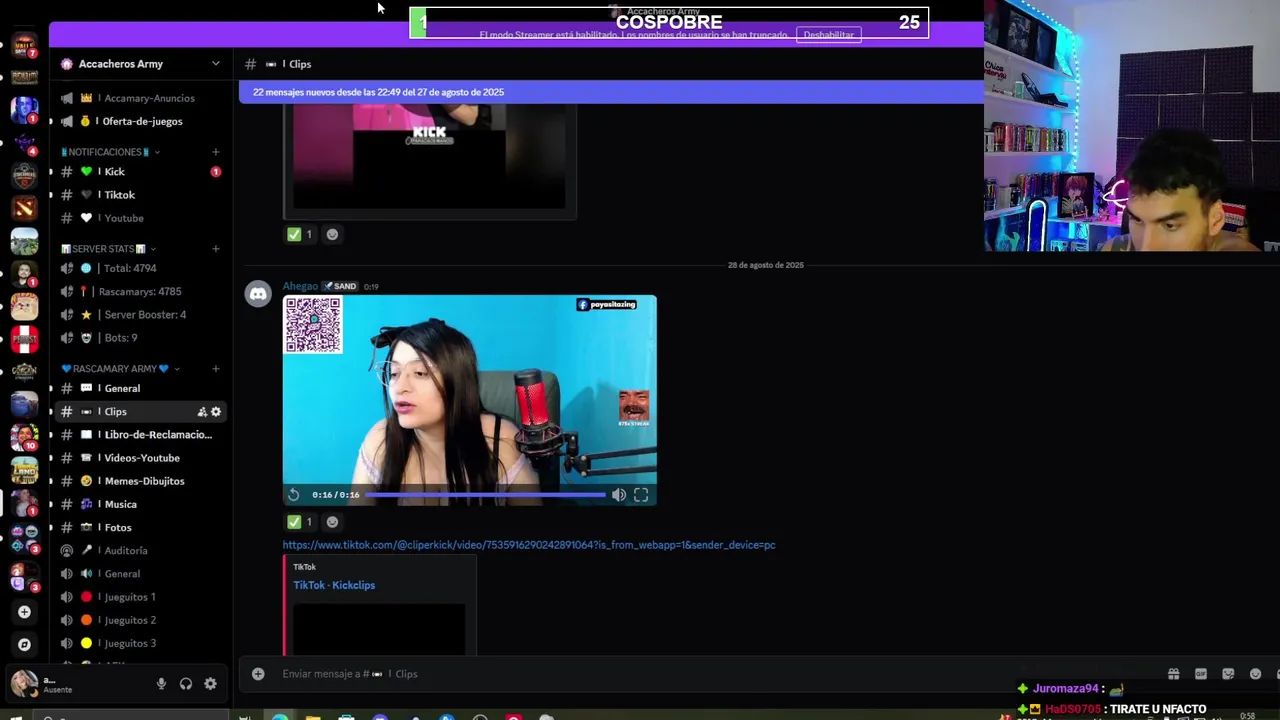
Task: Open Oferta-de-juegos channel
Action: [140, 121]
